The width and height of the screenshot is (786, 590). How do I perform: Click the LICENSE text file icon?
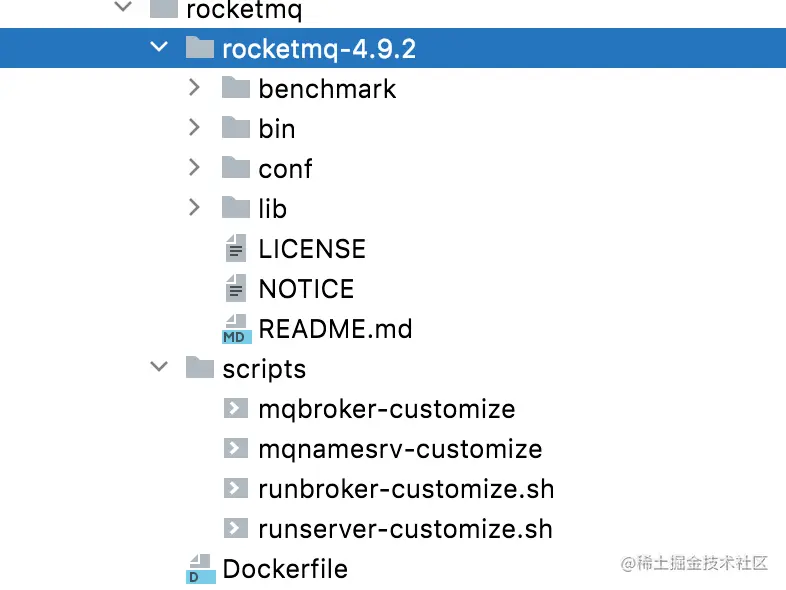click(x=236, y=248)
